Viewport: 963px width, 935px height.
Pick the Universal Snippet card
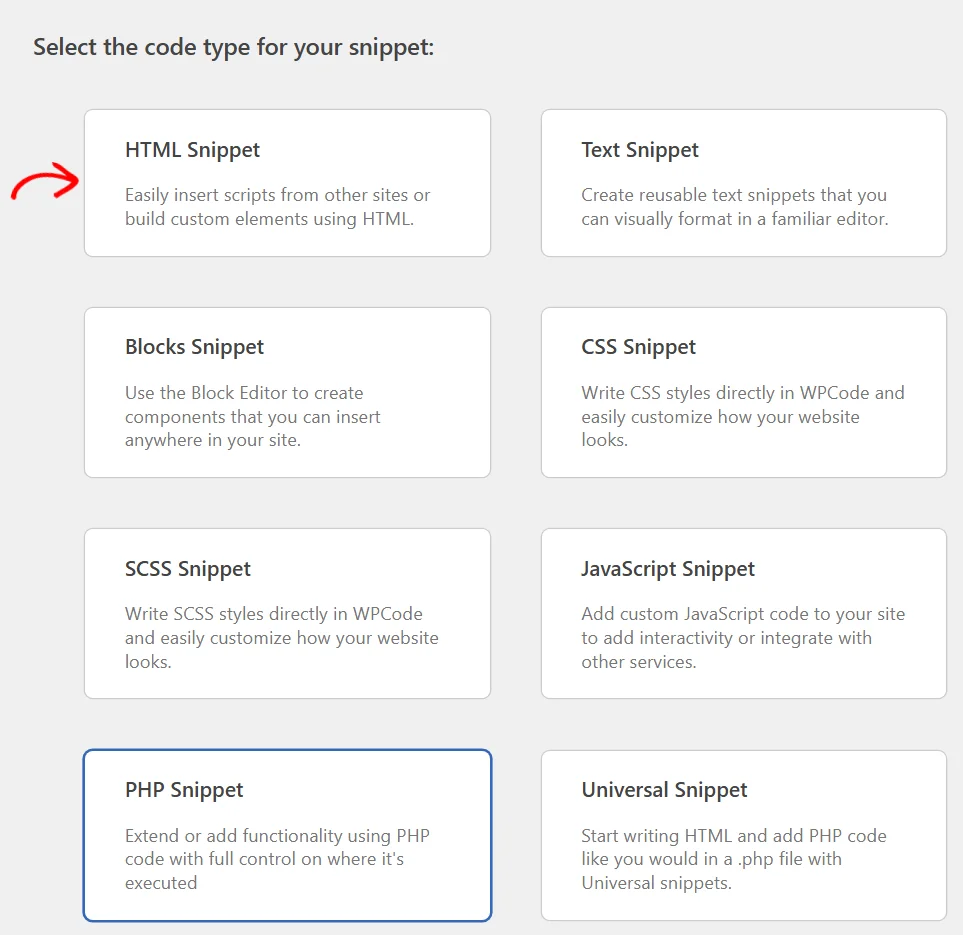click(x=744, y=835)
